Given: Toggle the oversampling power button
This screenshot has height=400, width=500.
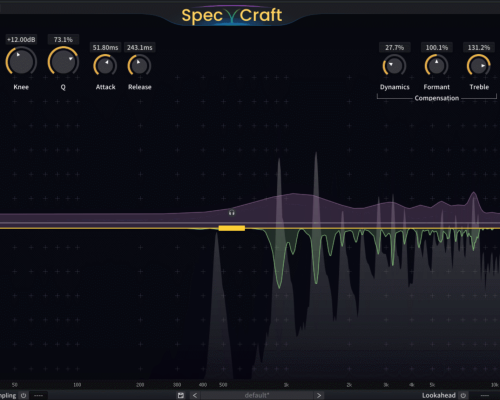Looking at the screenshot, I should coord(23,395).
